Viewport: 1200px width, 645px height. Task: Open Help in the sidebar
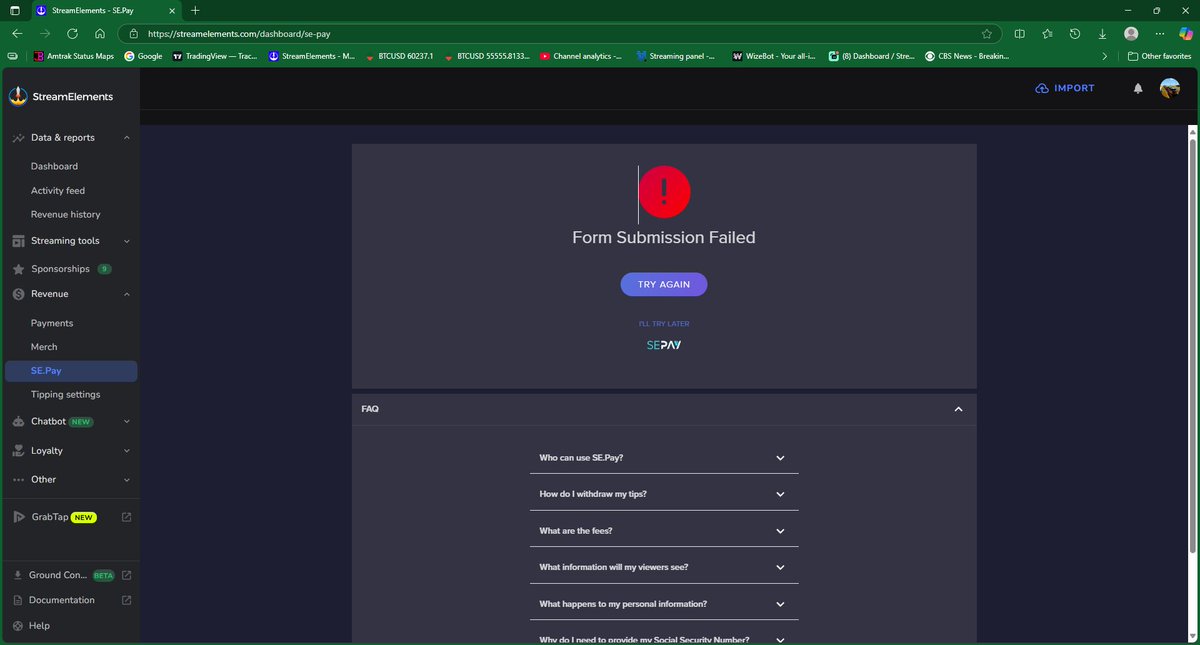[x=40, y=626]
